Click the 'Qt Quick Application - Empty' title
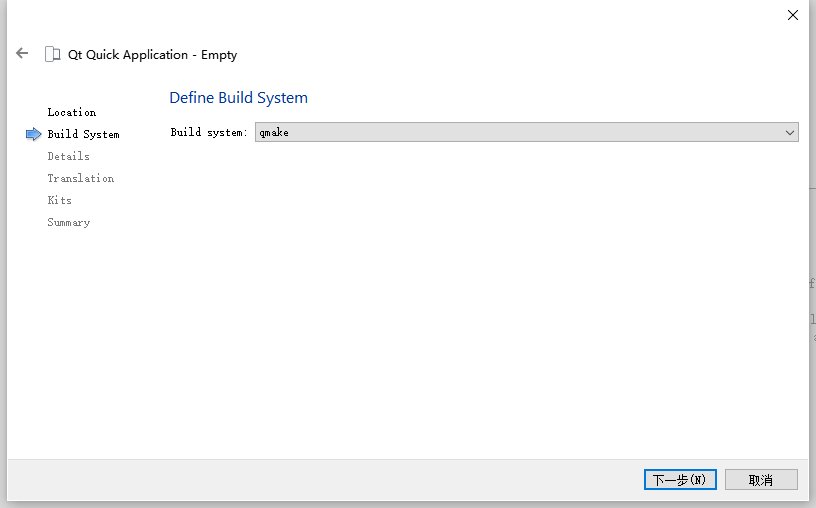816x508 pixels. 152,55
